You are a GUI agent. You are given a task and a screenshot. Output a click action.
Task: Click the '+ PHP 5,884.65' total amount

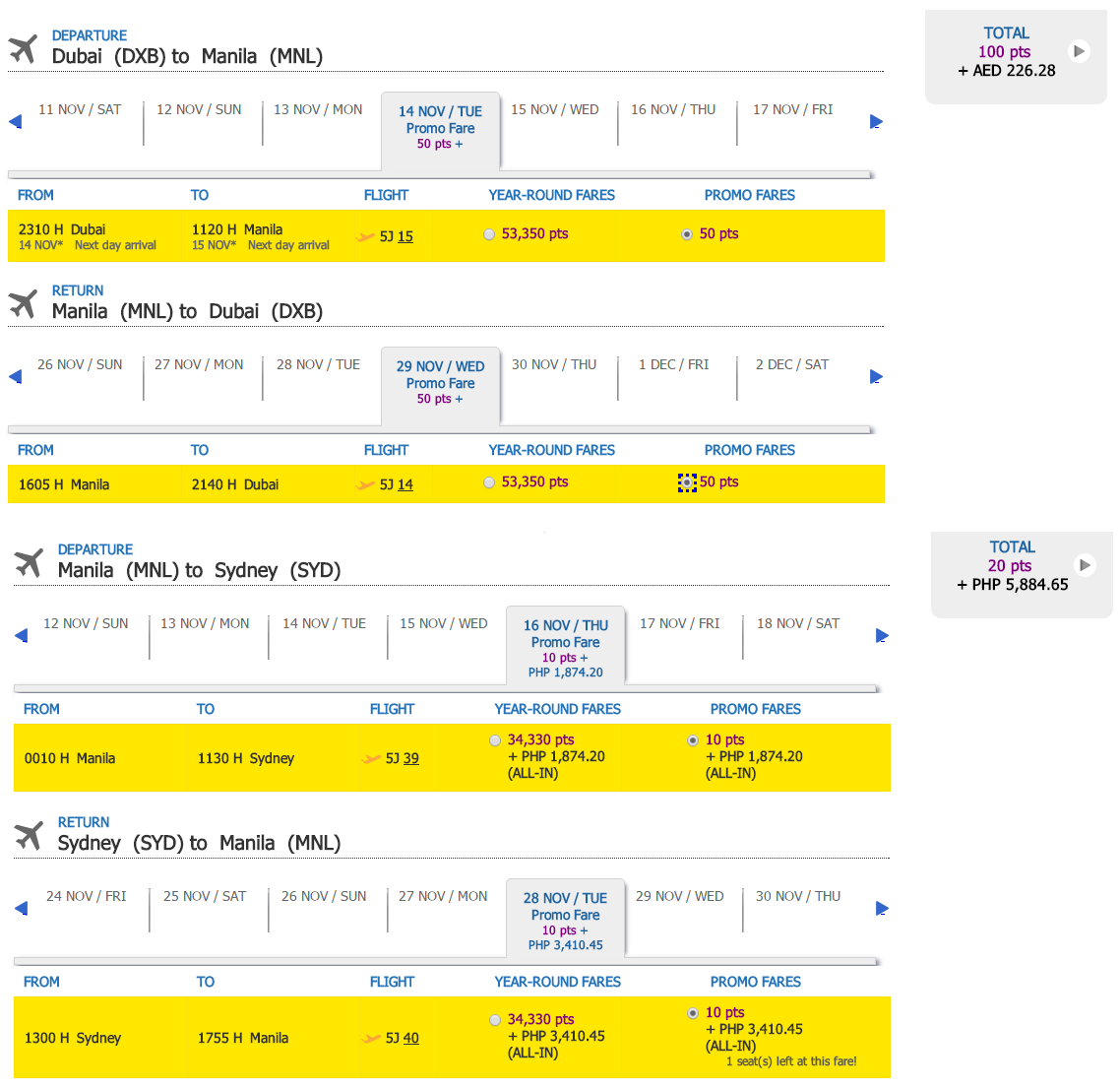point(1013,585)
